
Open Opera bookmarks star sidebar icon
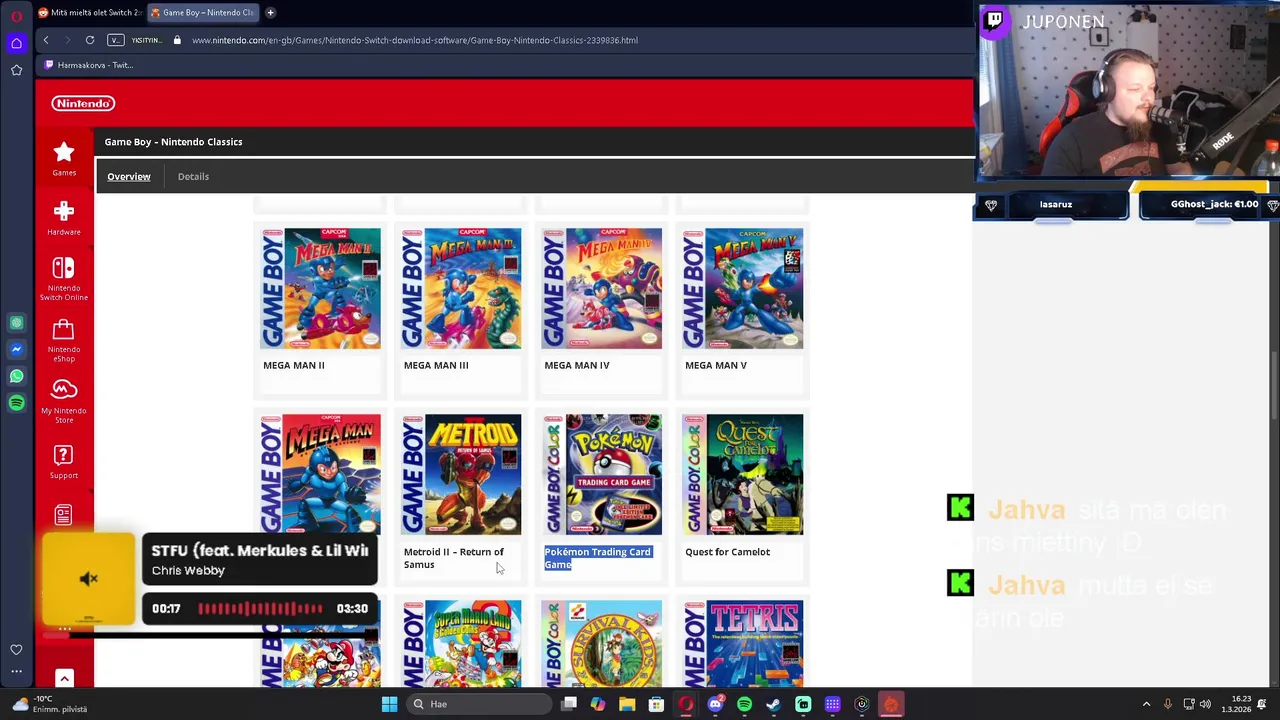click(x=16, y=70)
